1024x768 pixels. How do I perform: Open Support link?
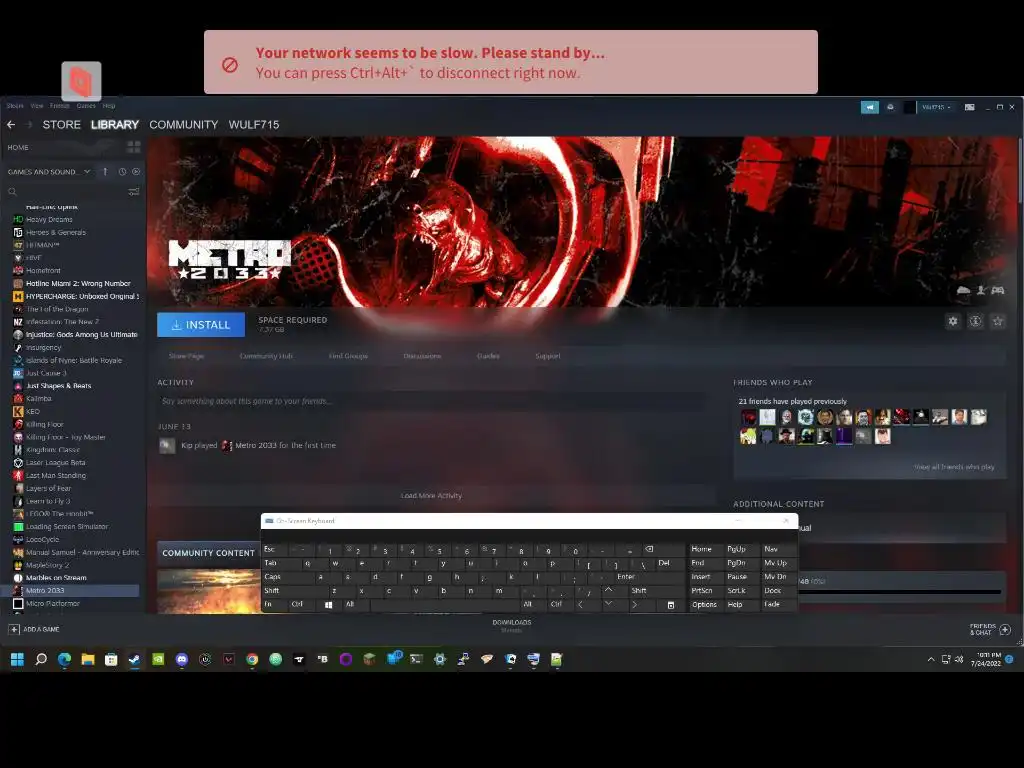(x=548, y=356)
